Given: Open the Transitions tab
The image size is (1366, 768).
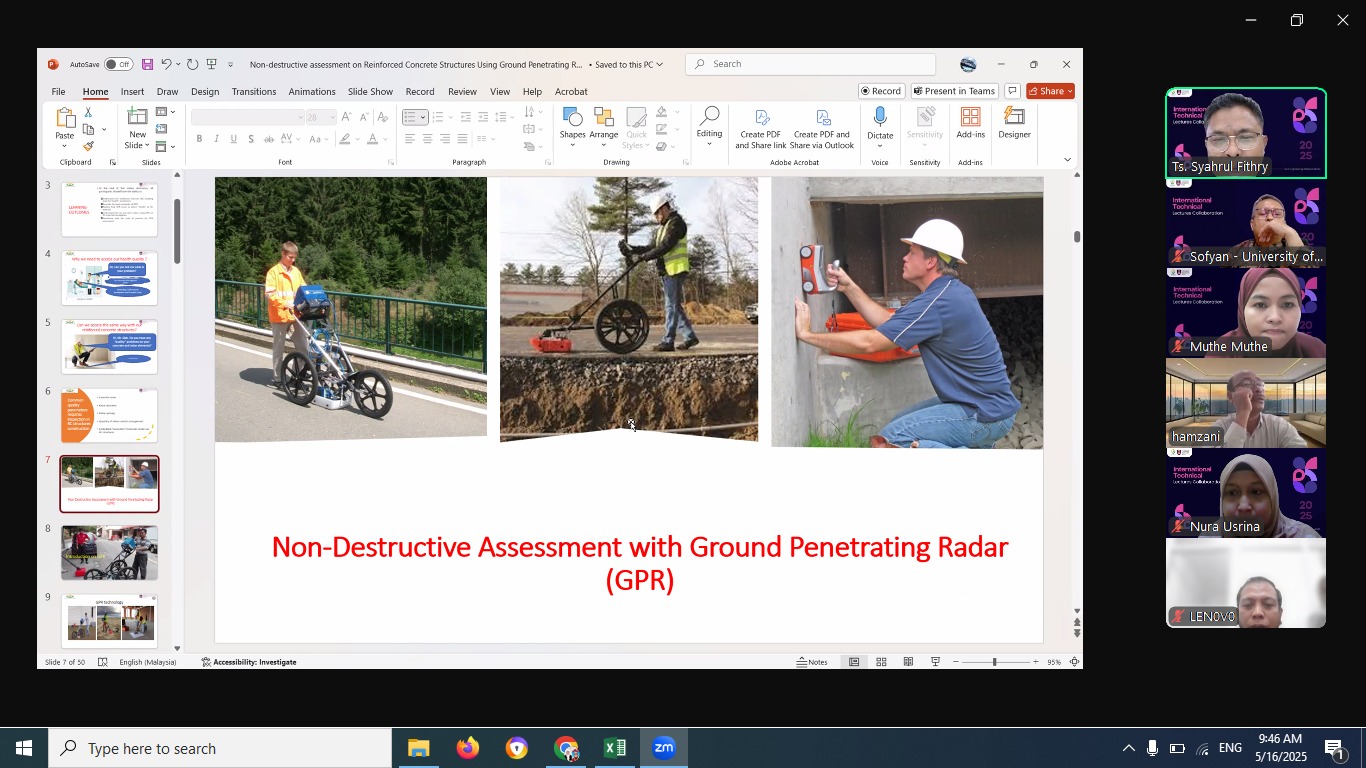Looking at the screenshot, I should coord(253,92).
